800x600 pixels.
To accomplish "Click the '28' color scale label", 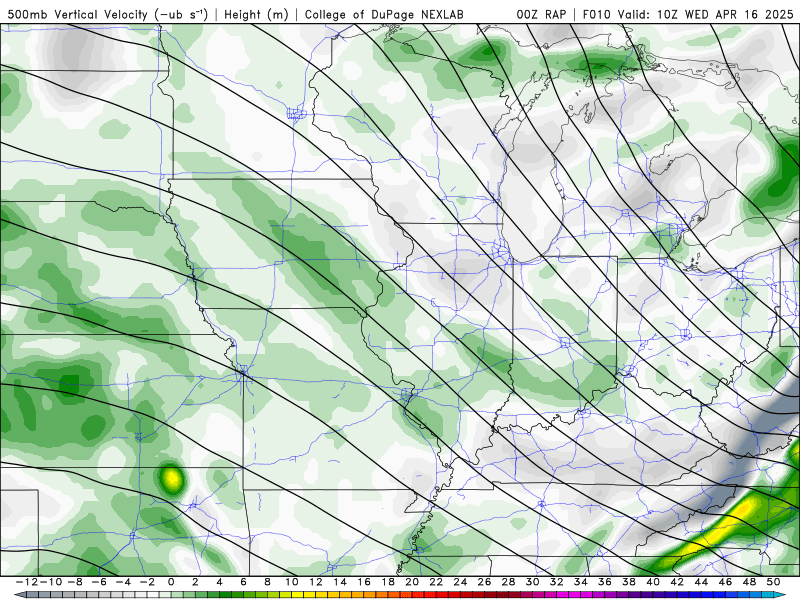I will (508, 582).
